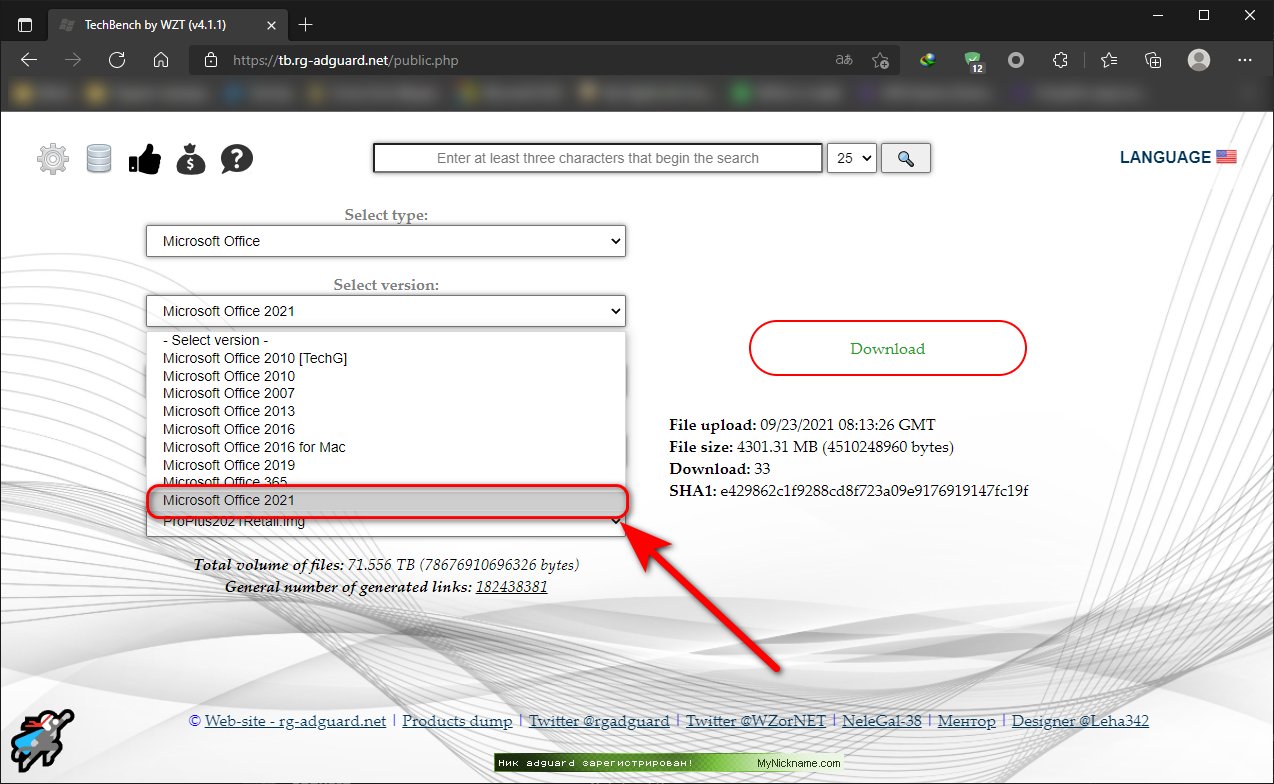Click the green shield extension with badge 12
This screenshot has height=784, width=1274.
(974, 61)
